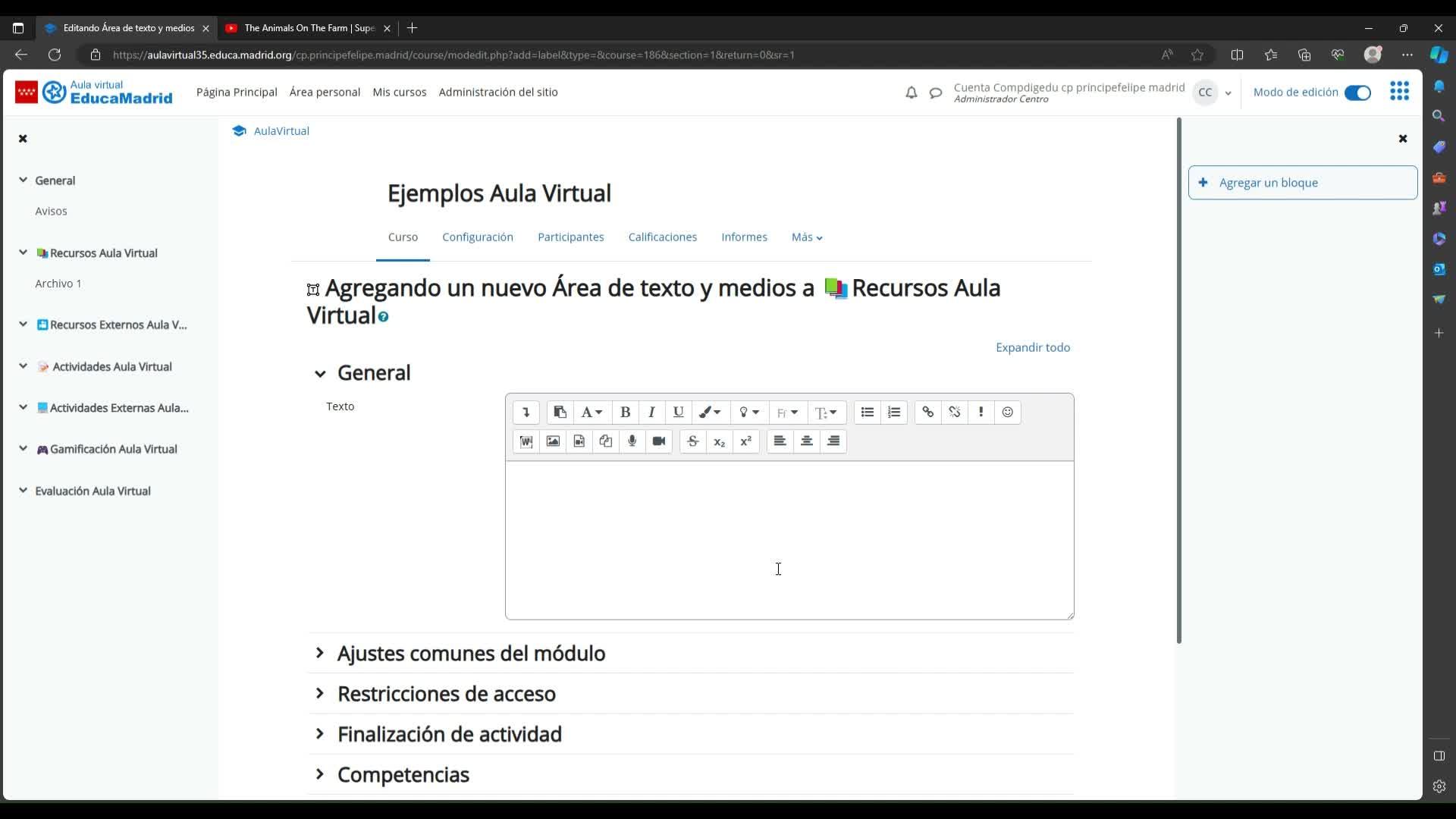
Task: Insert a link with chain icon
Action: click(x=927, y=412)
